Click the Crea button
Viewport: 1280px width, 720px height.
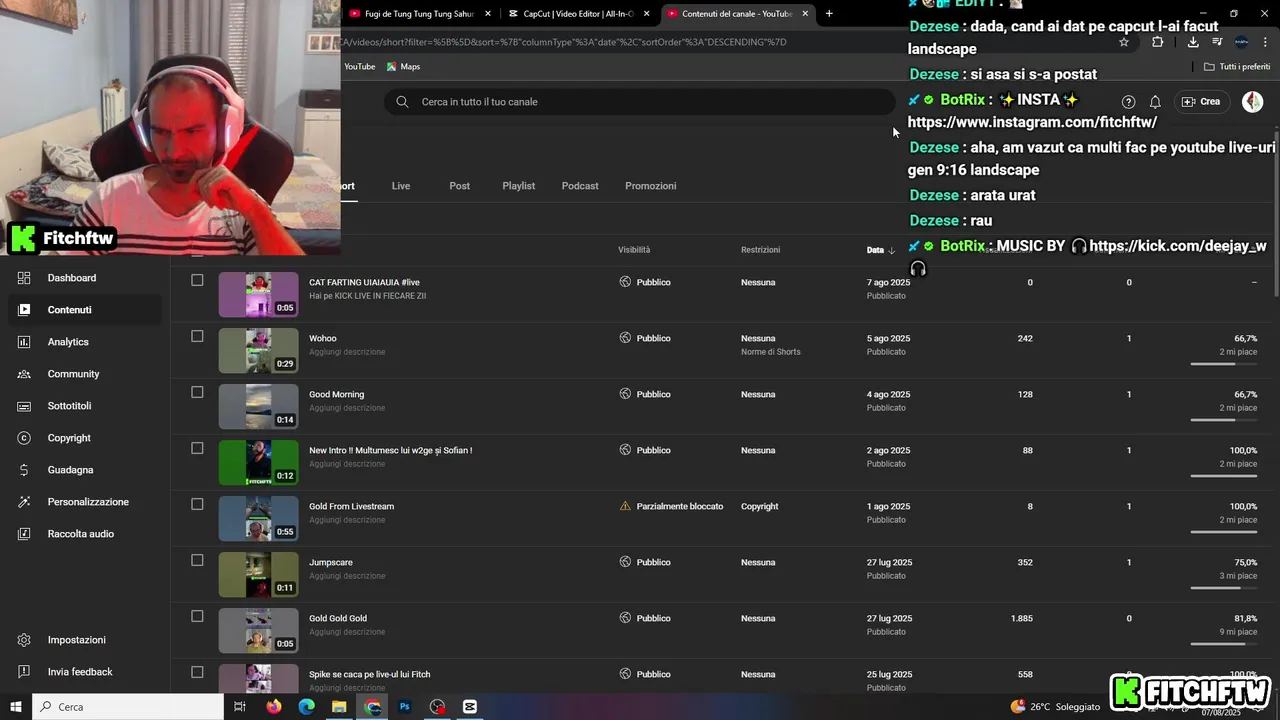(x=1201, y=102)
